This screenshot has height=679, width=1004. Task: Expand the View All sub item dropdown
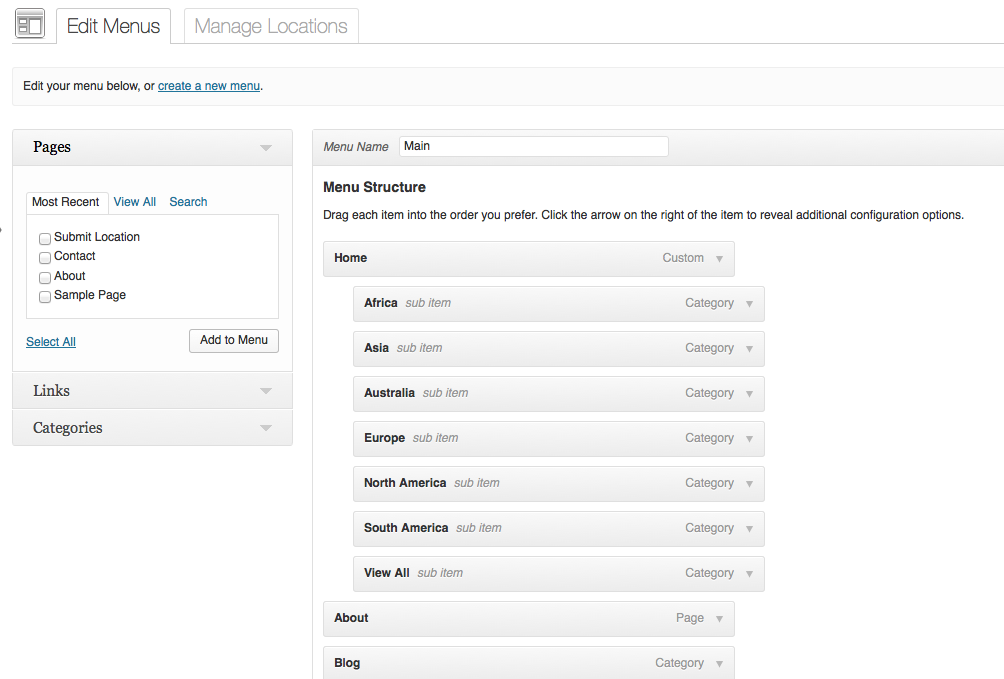coord(749,574)
